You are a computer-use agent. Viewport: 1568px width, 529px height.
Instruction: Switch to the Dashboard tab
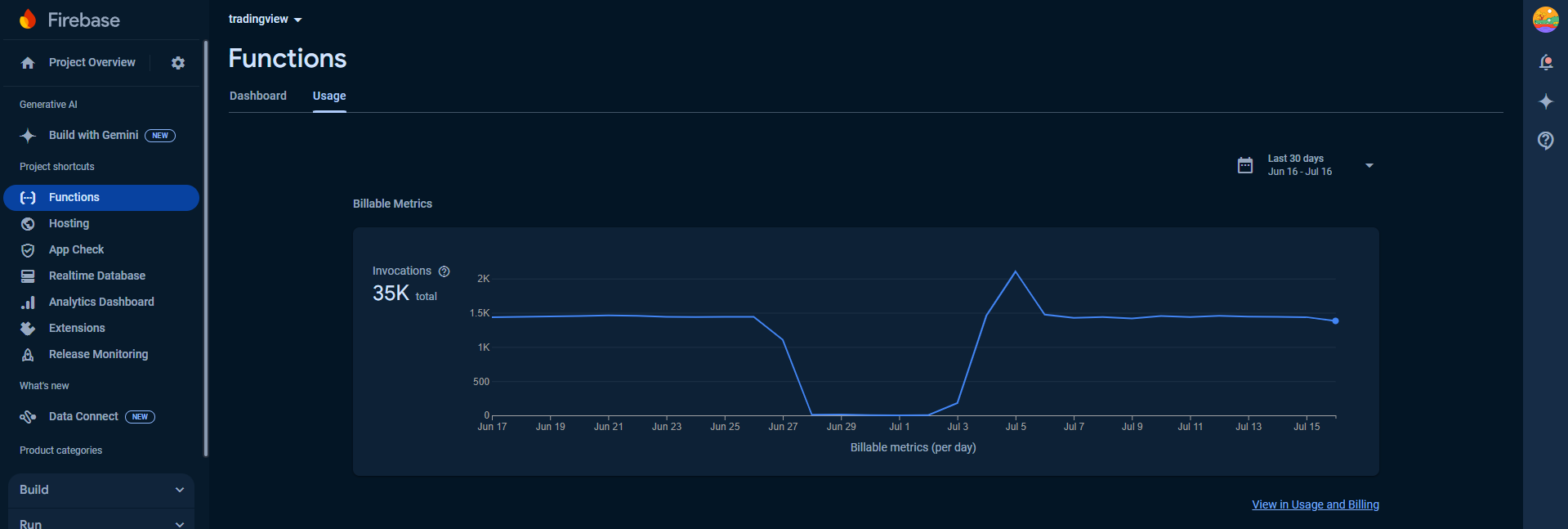coord(258,96)
